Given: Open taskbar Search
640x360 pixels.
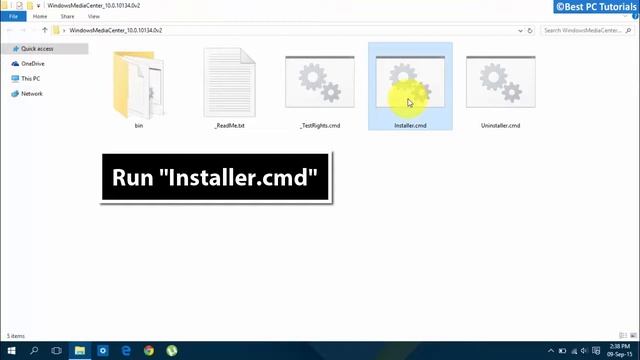Looking at the screenshot, I should 34,351.
